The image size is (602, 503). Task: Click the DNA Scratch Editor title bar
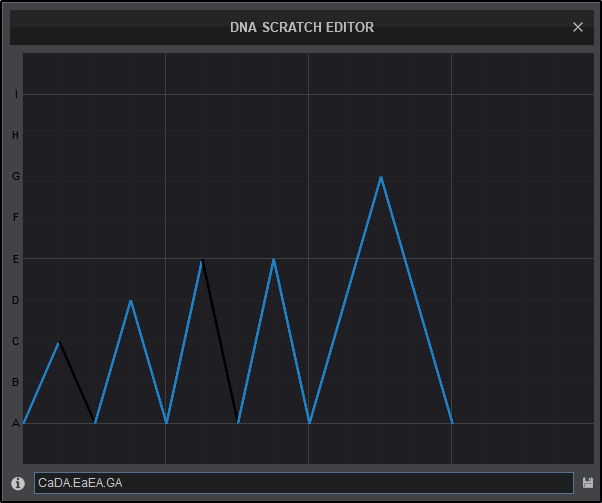pyautogui.click(x=301, y=27)
